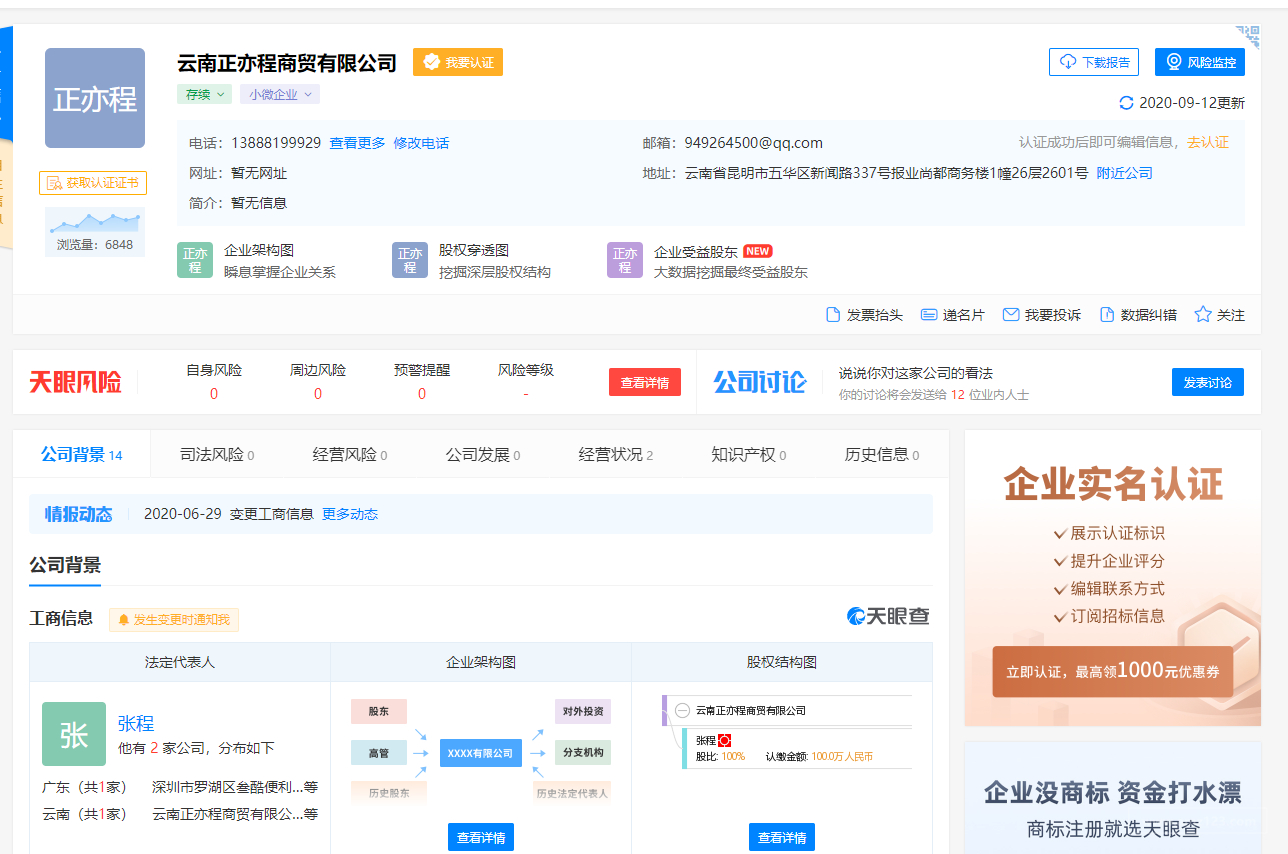
Task: Click the 风险监控 button
Action: (1199, 62)
